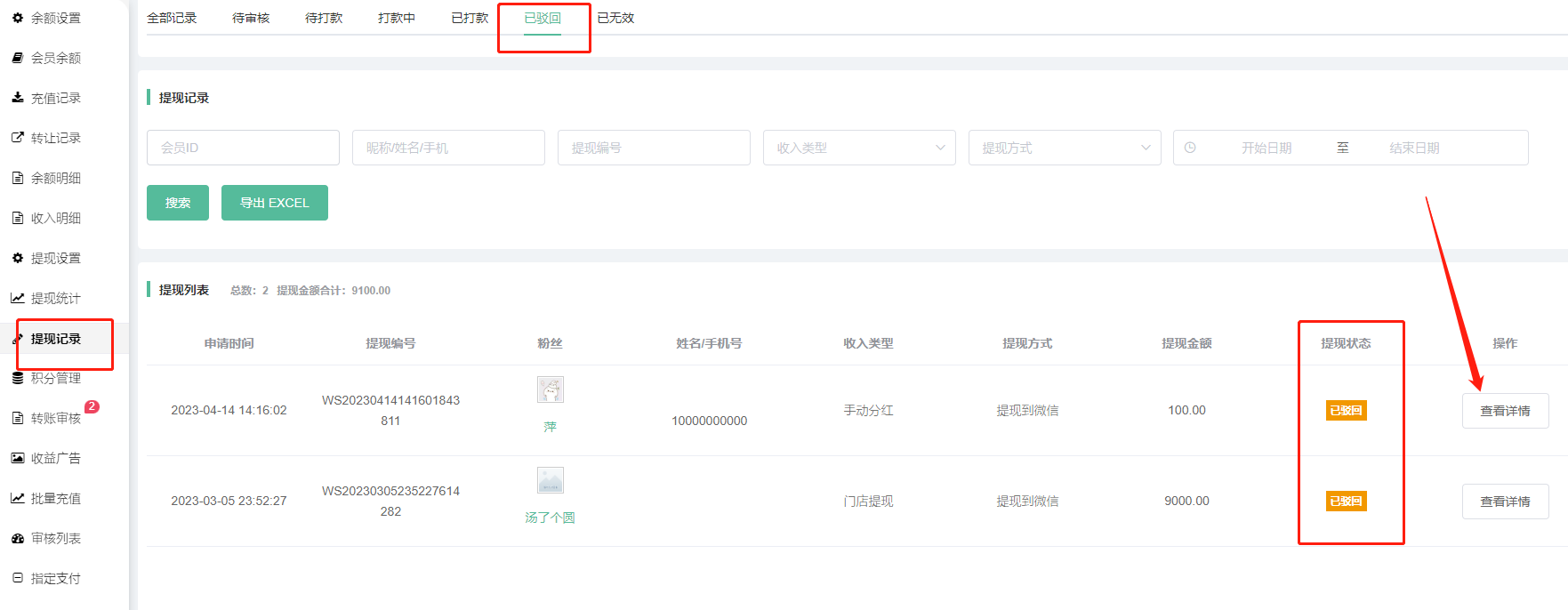Screen dimensions: 1568x610
Task: Open the 已无效 tab
Action: click(615, 18)
